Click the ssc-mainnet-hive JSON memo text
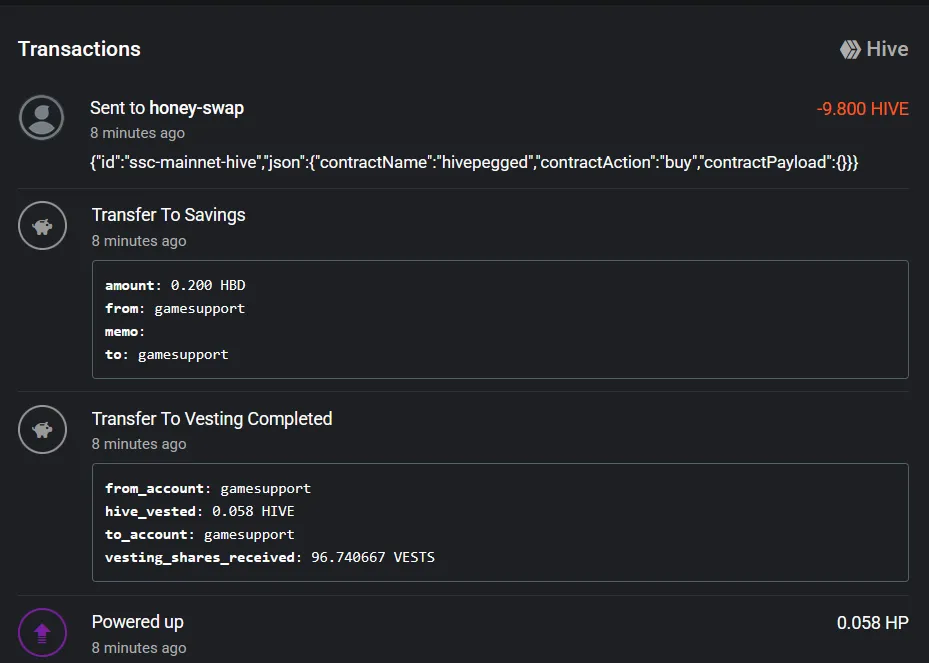 [474, 162]
